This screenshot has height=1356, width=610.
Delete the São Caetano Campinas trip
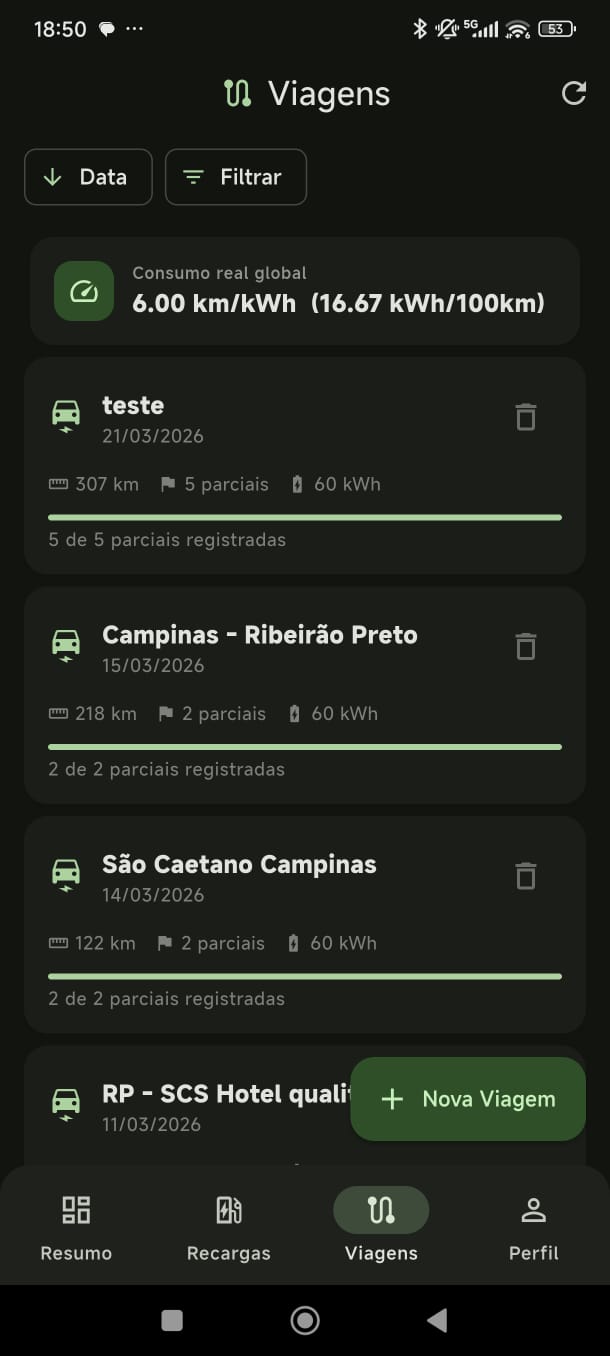coord(525,875)
